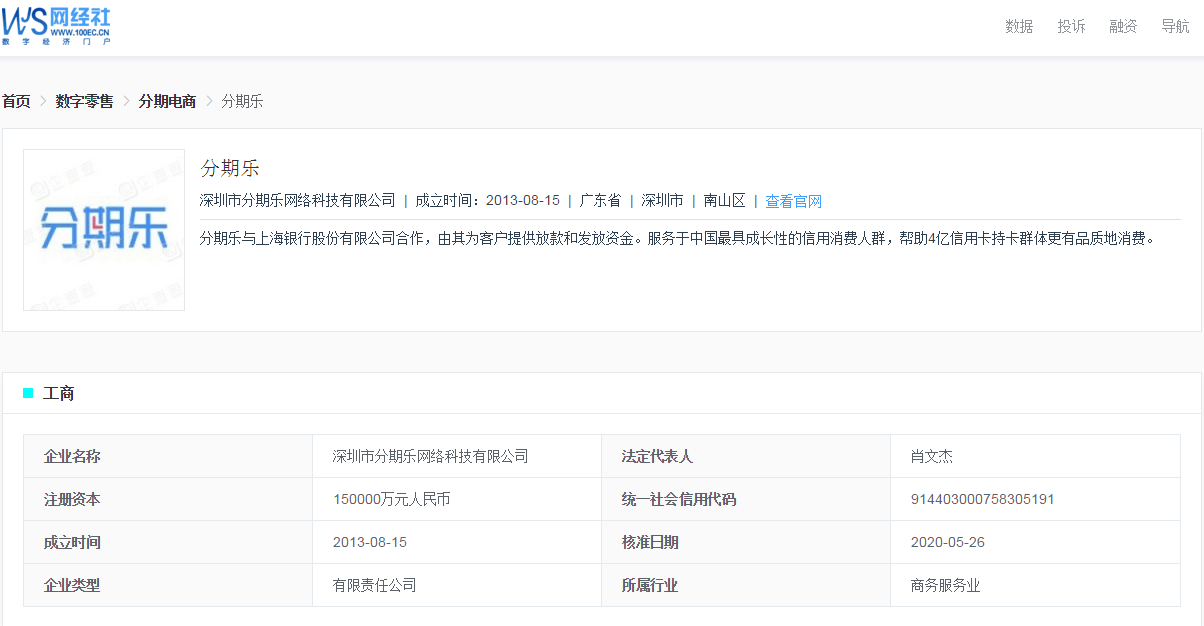Screen dimensions: 1204x626
Task: Select the 分期乐 breadcrumb entry
Action: (242, 101)
